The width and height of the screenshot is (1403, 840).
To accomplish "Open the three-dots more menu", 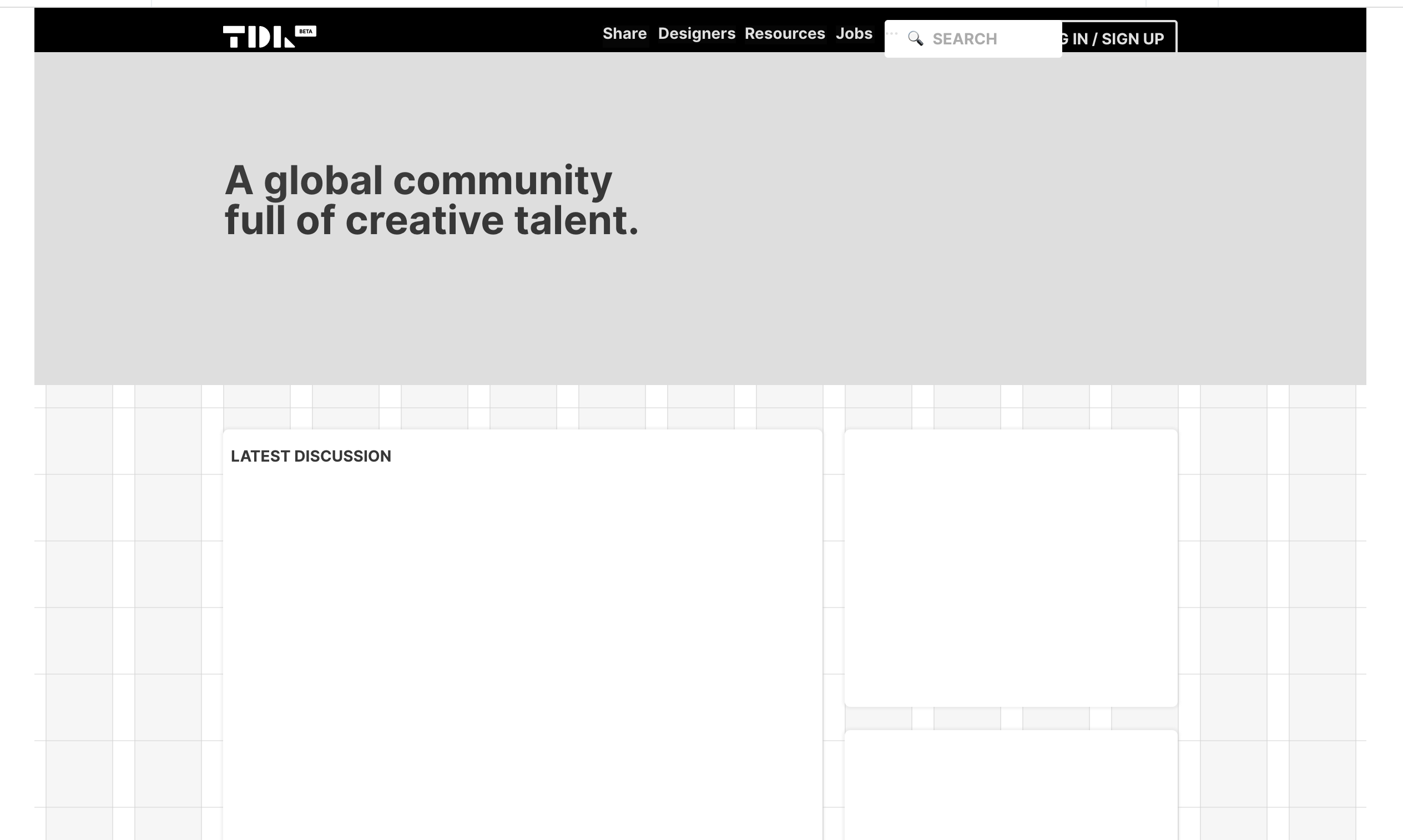I will point(891,33).
